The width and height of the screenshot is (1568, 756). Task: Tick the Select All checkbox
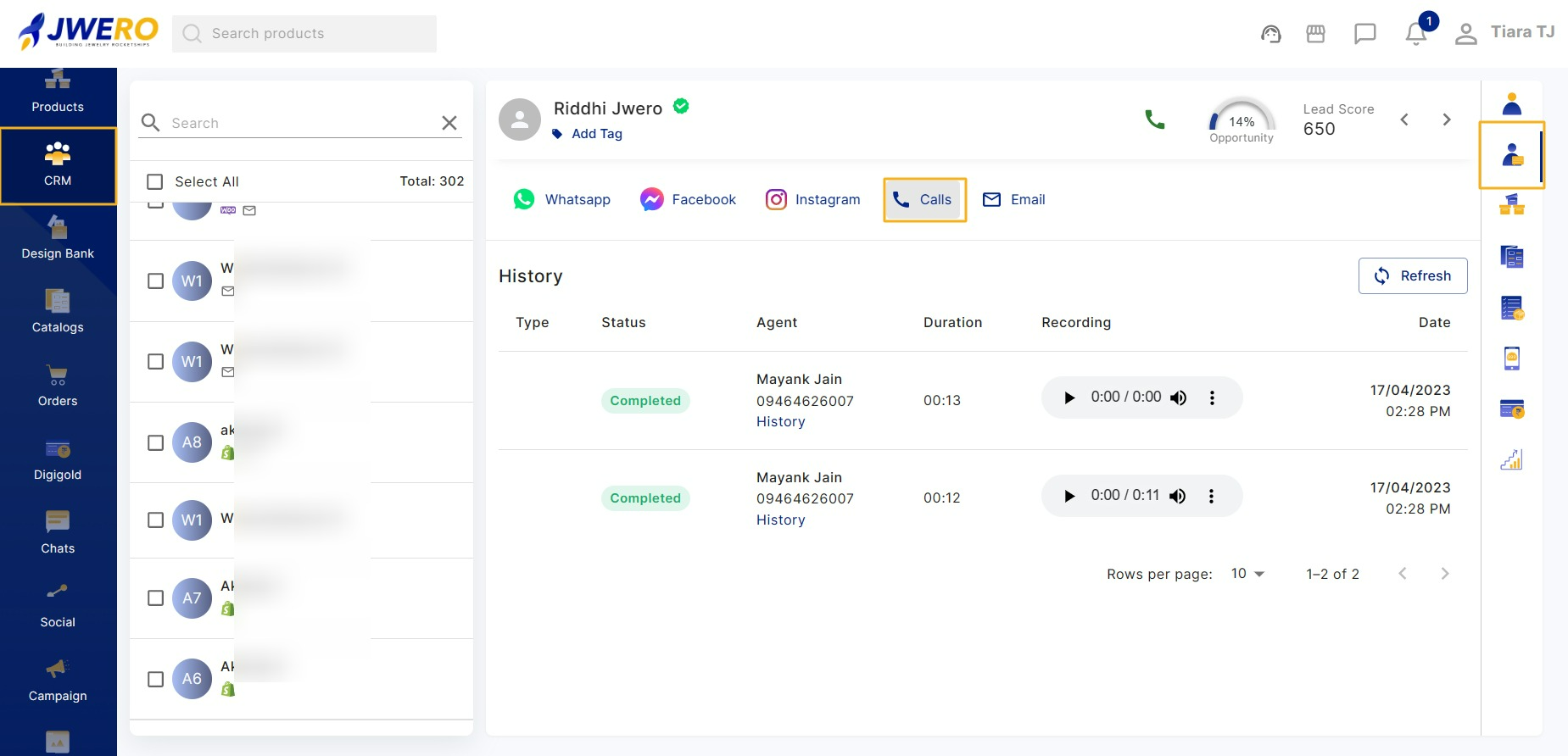[x=155, y=182]
